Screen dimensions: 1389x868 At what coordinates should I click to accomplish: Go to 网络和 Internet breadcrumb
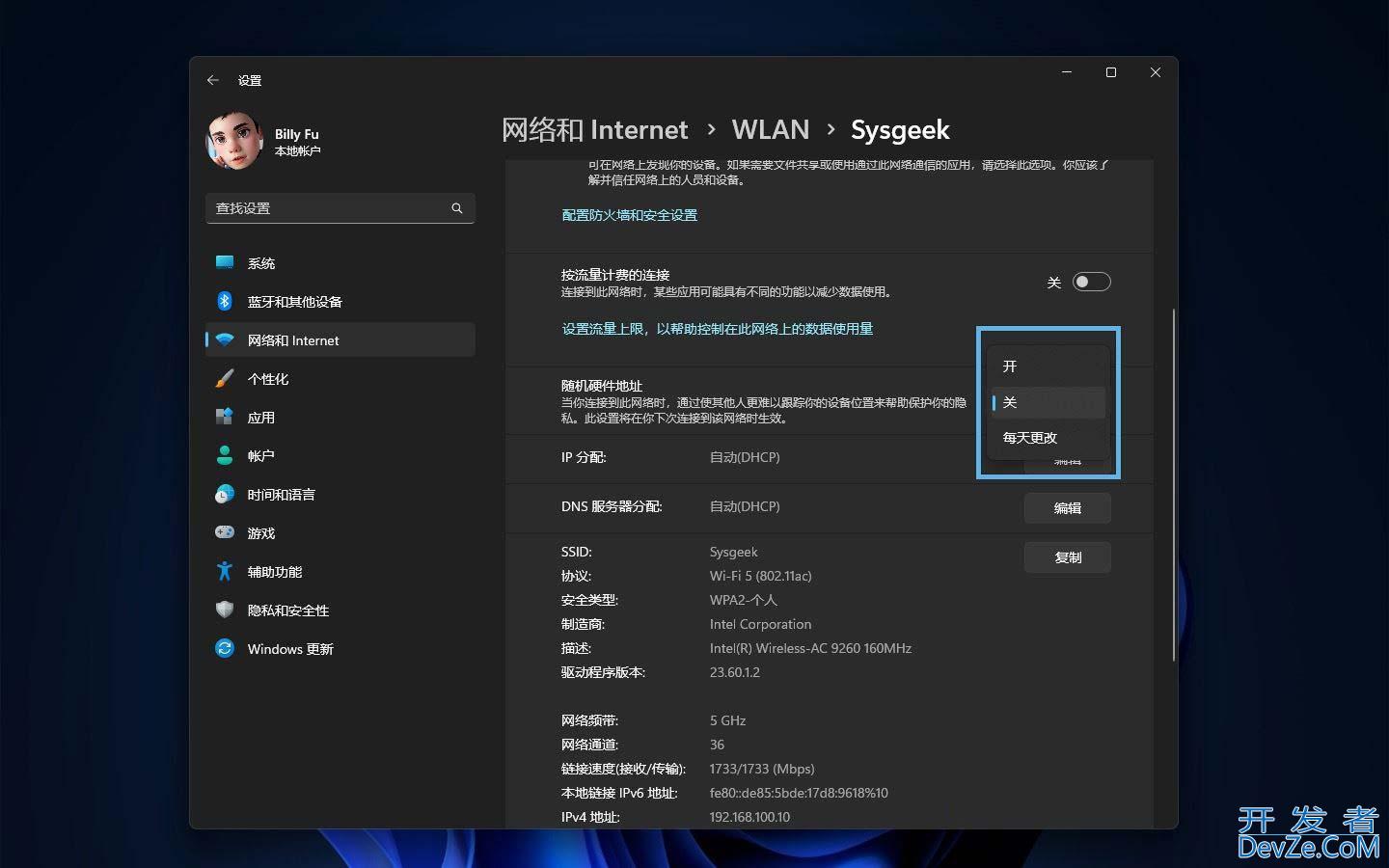595,129
